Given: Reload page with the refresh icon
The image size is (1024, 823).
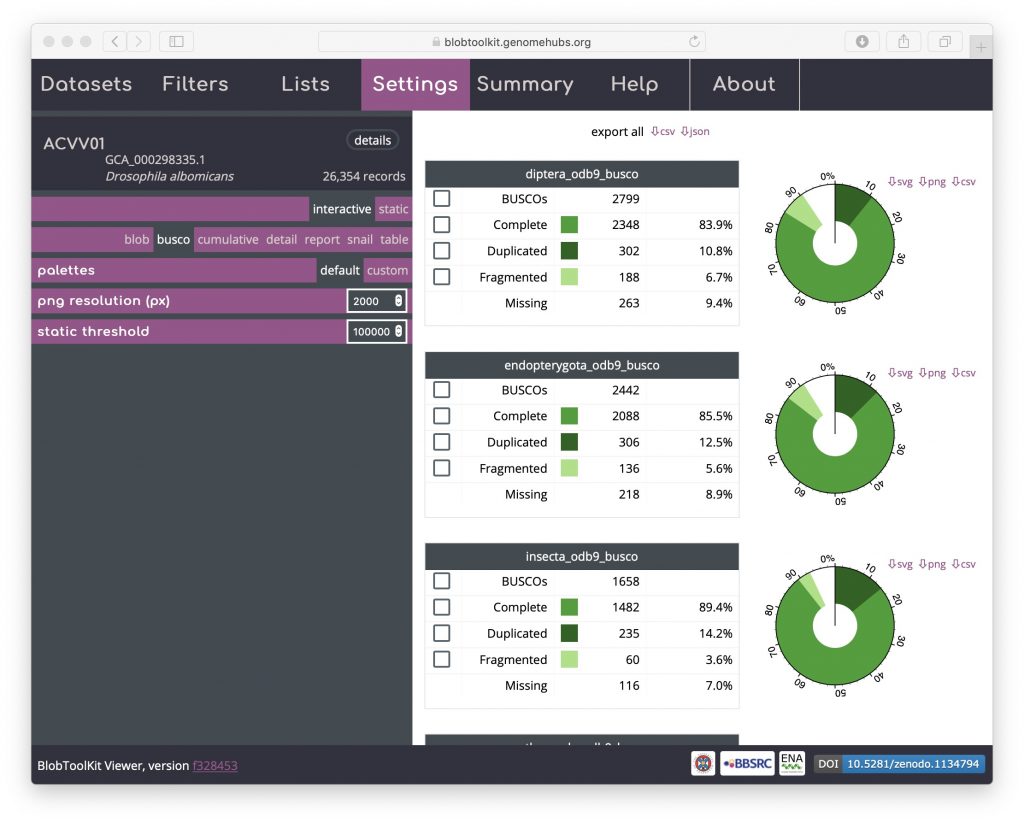Looking at the screenshot, I should pyautogui.click(x=694, y=41).
